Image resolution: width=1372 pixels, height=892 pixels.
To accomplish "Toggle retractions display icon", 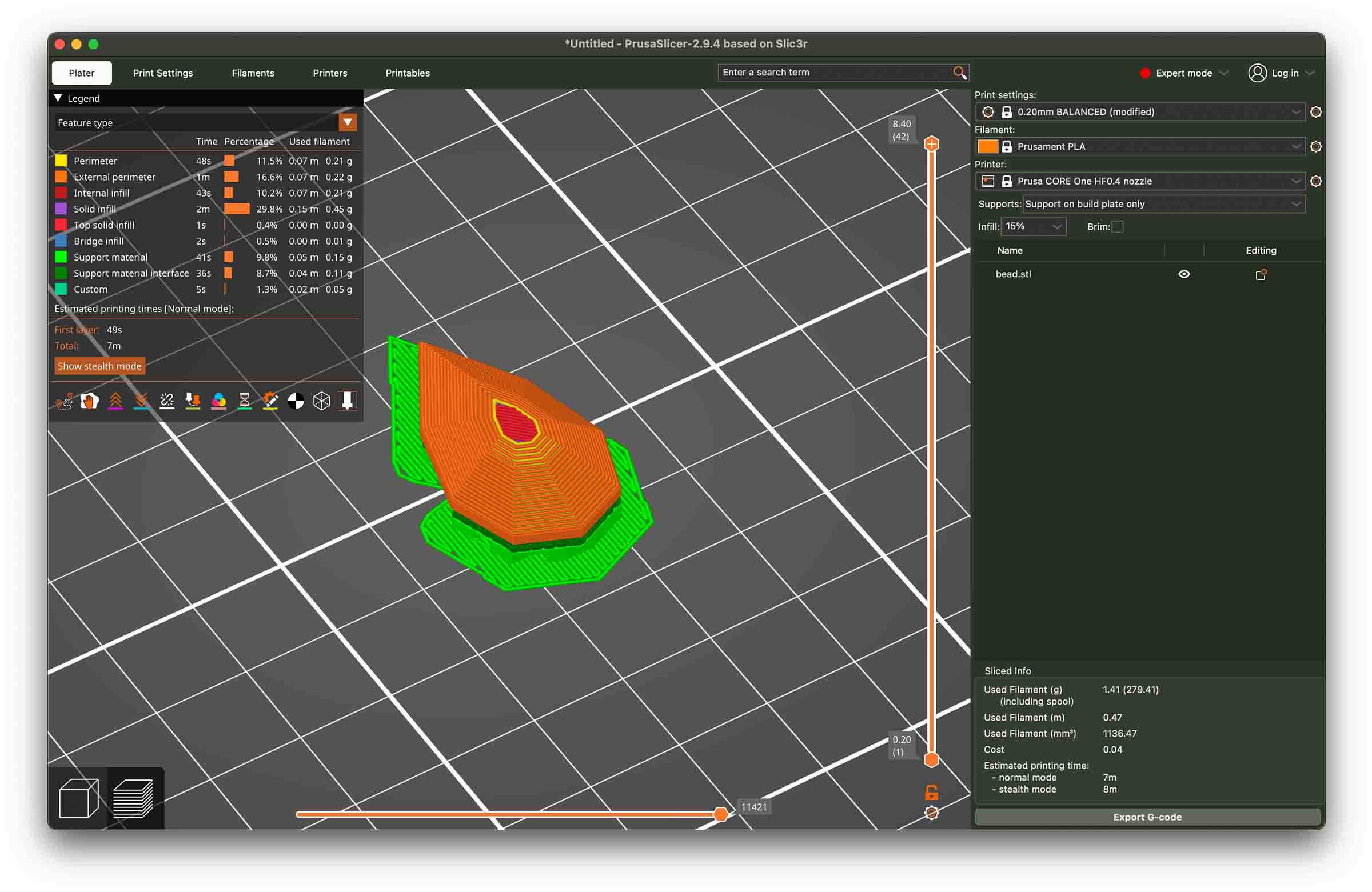I will 115,401.
